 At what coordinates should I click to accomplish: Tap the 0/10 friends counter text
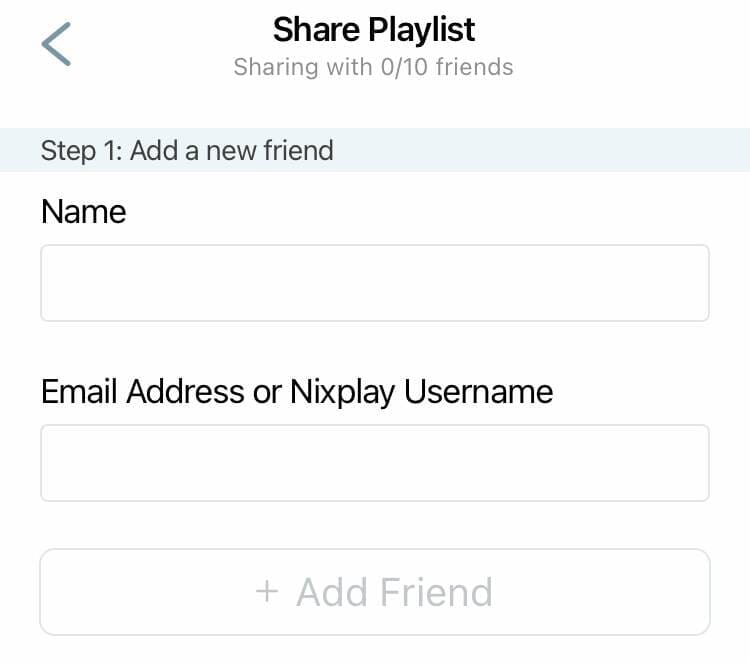pos(447,66)
